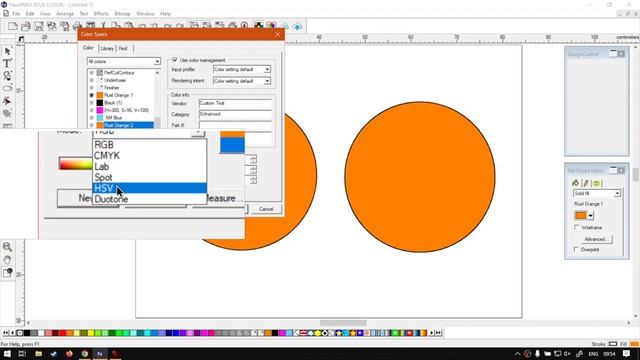Open the green effects tab in Fill/Stroke Editor
Image resolution: width=640 pixels, height=360 pixels.
point(596,183)
